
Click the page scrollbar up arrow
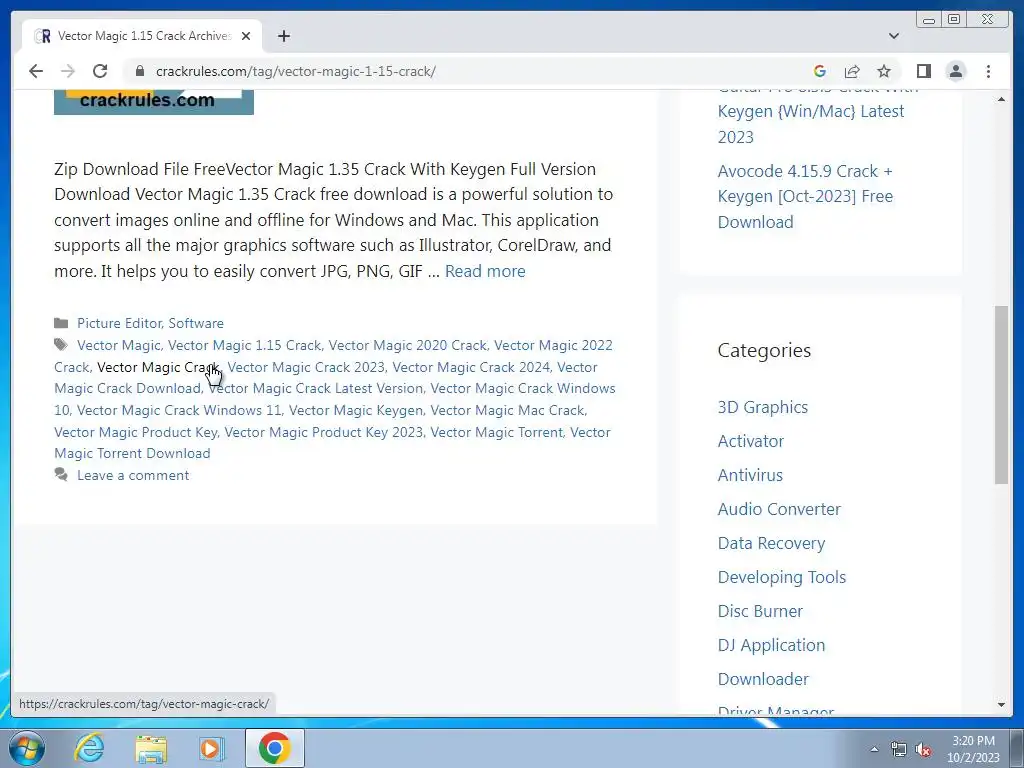coord(1001,99)
